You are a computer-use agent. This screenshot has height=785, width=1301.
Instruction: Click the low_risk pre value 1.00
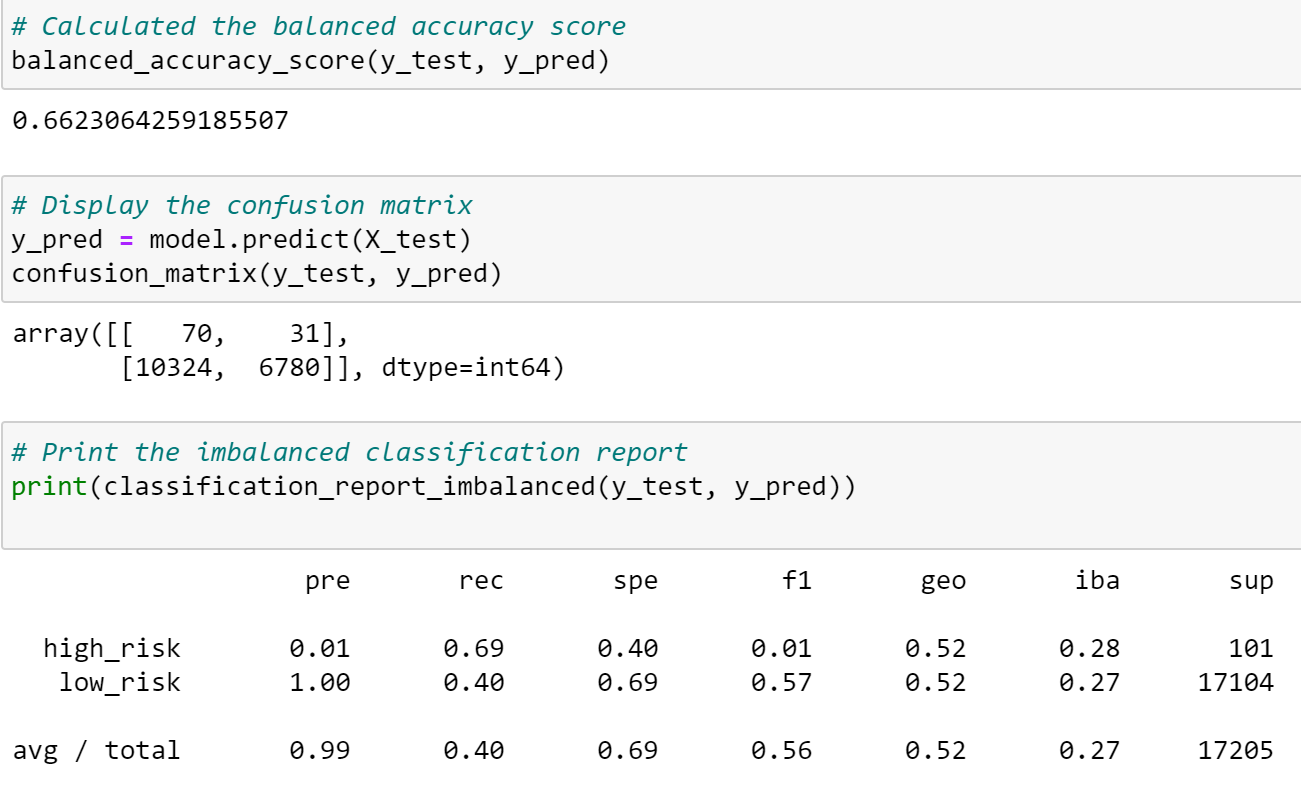coord(320,683)
